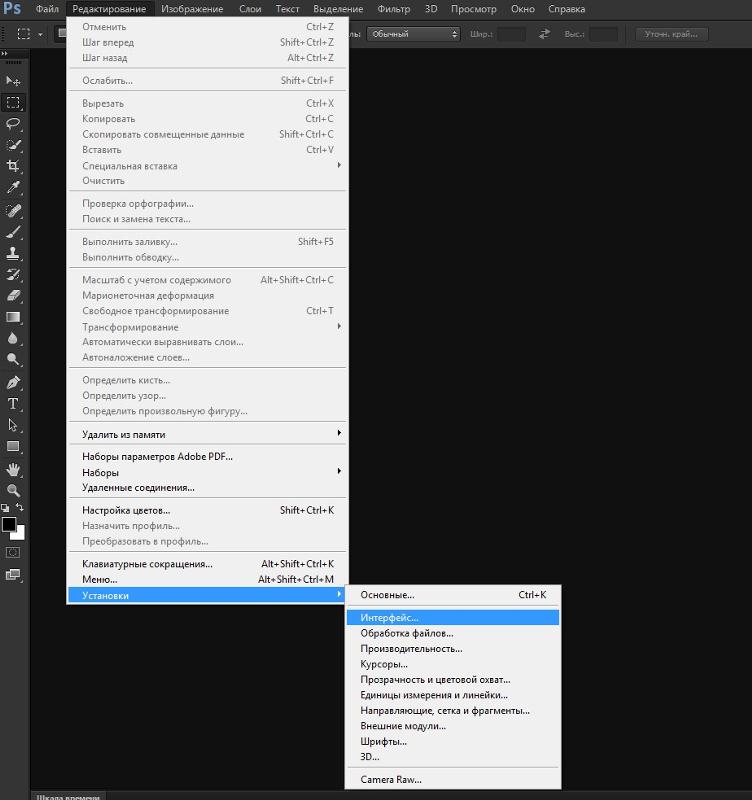Open the Обычный style dropdown
This screenshot has width=752, height=800.
click(x=414, y=34)
